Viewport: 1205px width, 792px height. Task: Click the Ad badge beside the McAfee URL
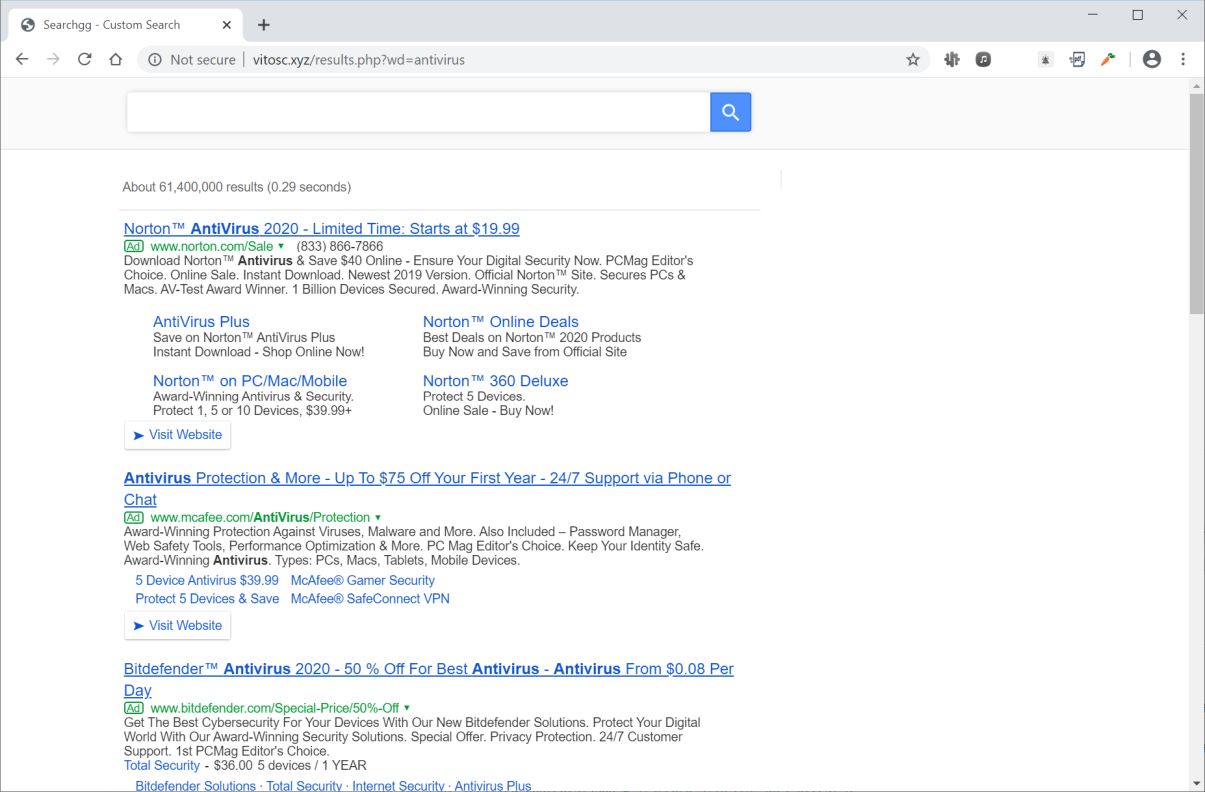[134, 517]
